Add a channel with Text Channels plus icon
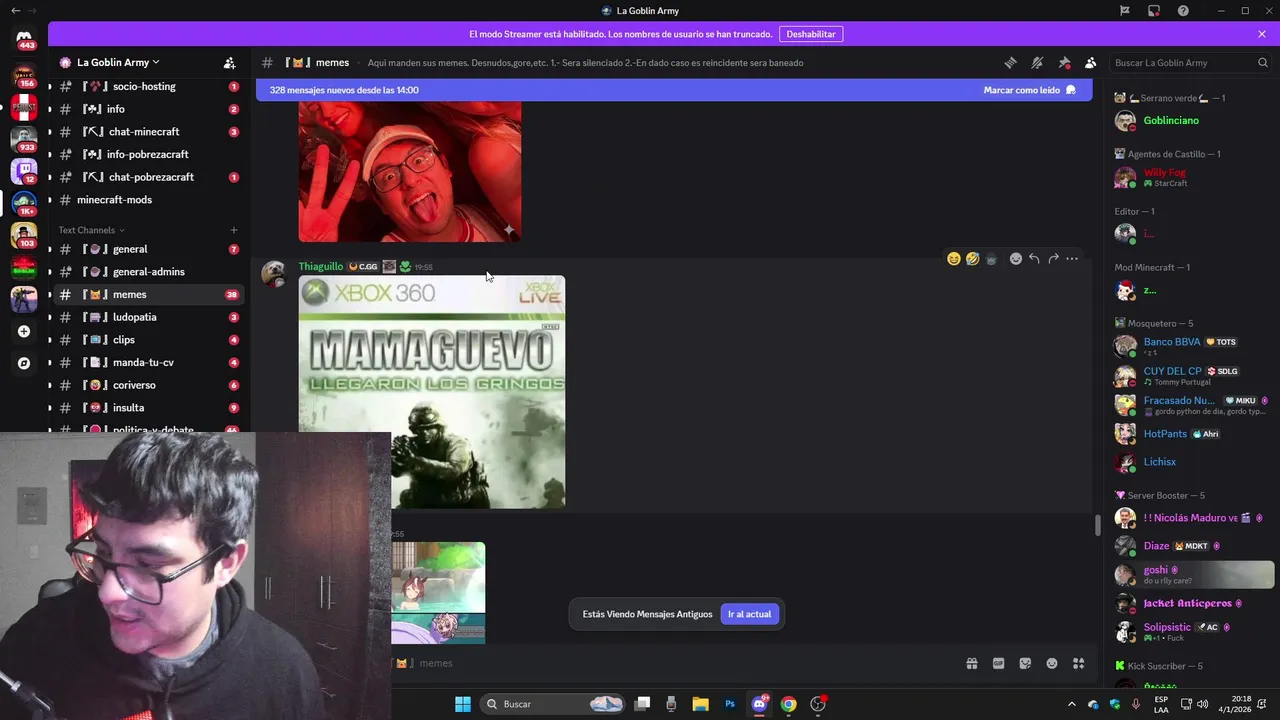The height and width of the screenshot is (720, 1280). click(234, 230)
